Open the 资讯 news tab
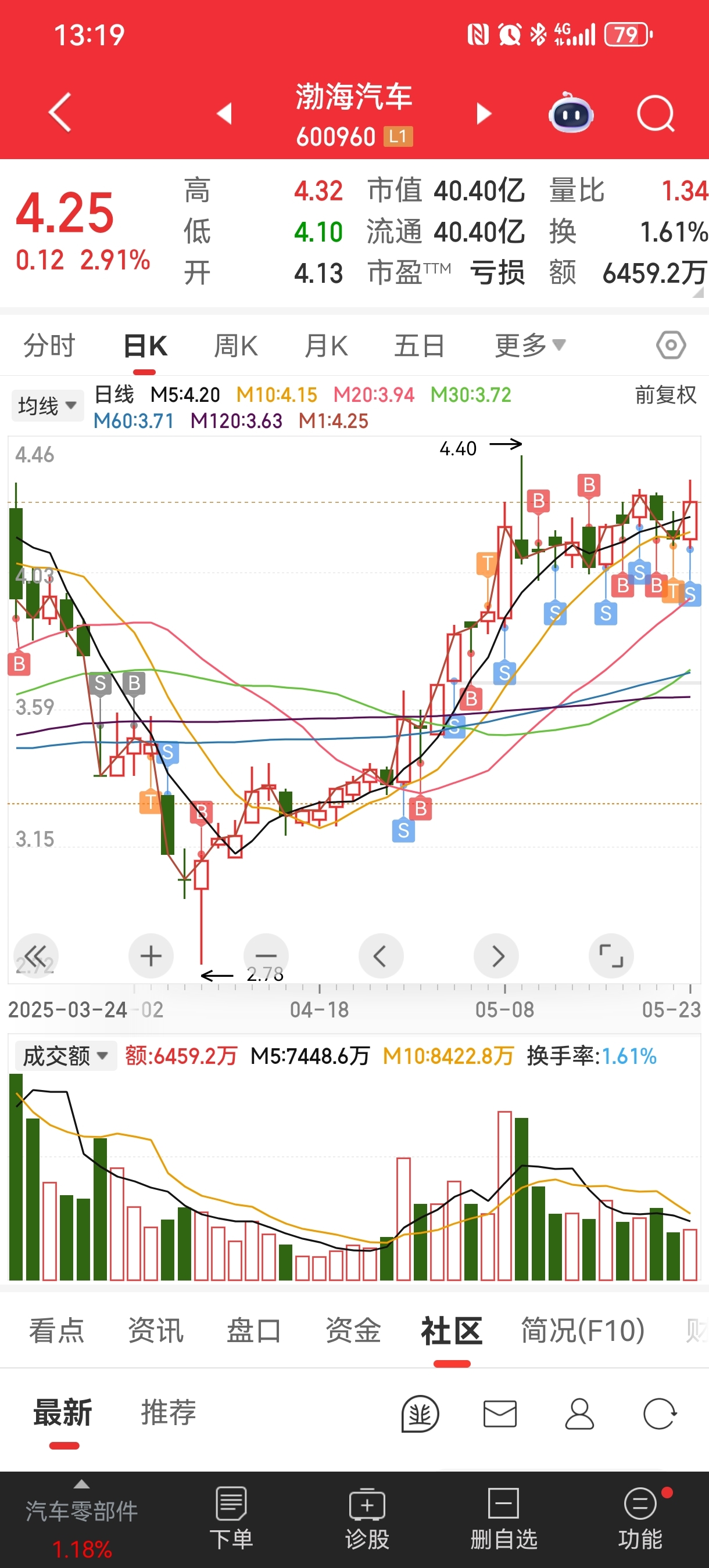 155,1330
